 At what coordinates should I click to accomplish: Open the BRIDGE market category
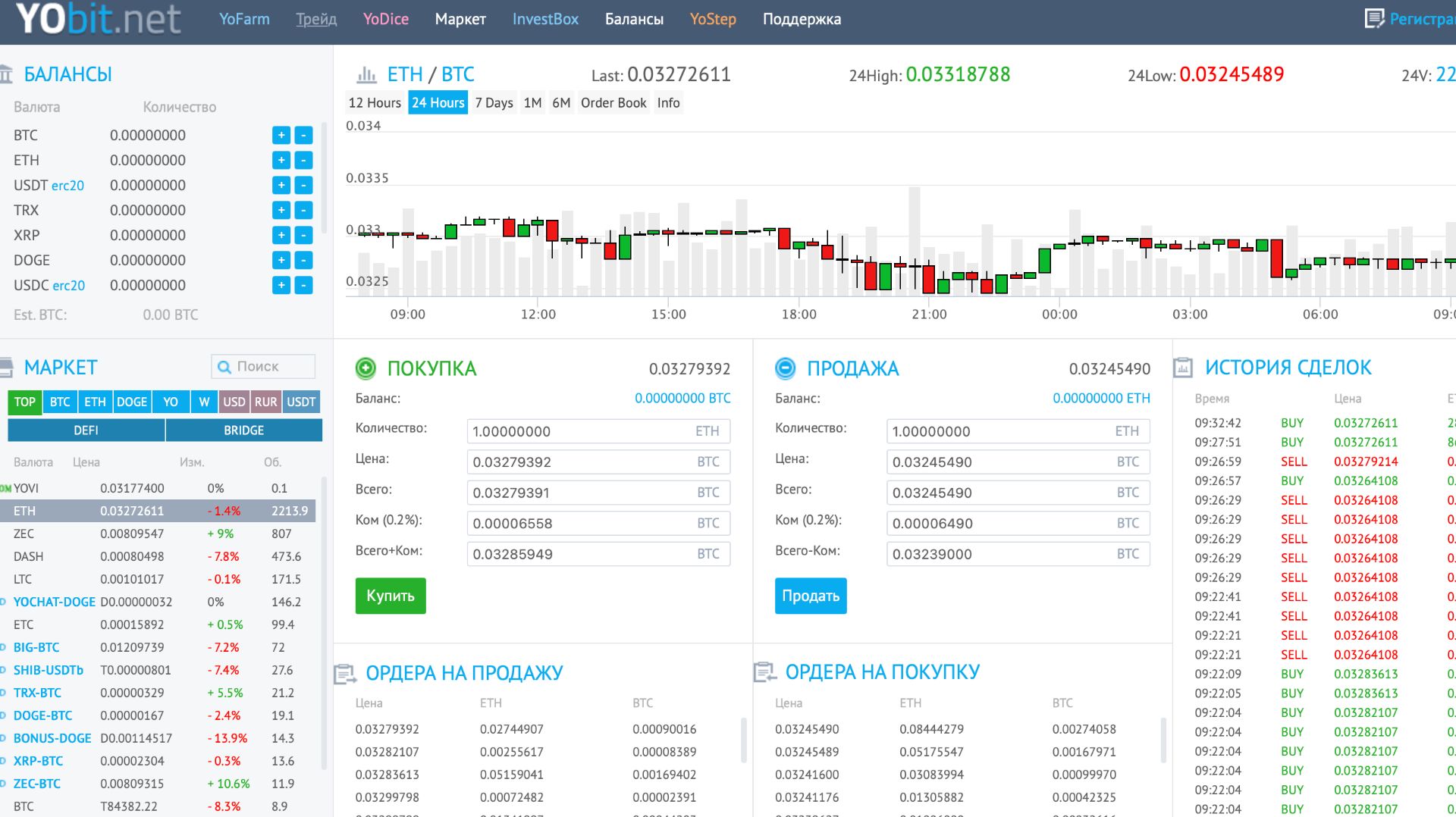tap(244, 430)
